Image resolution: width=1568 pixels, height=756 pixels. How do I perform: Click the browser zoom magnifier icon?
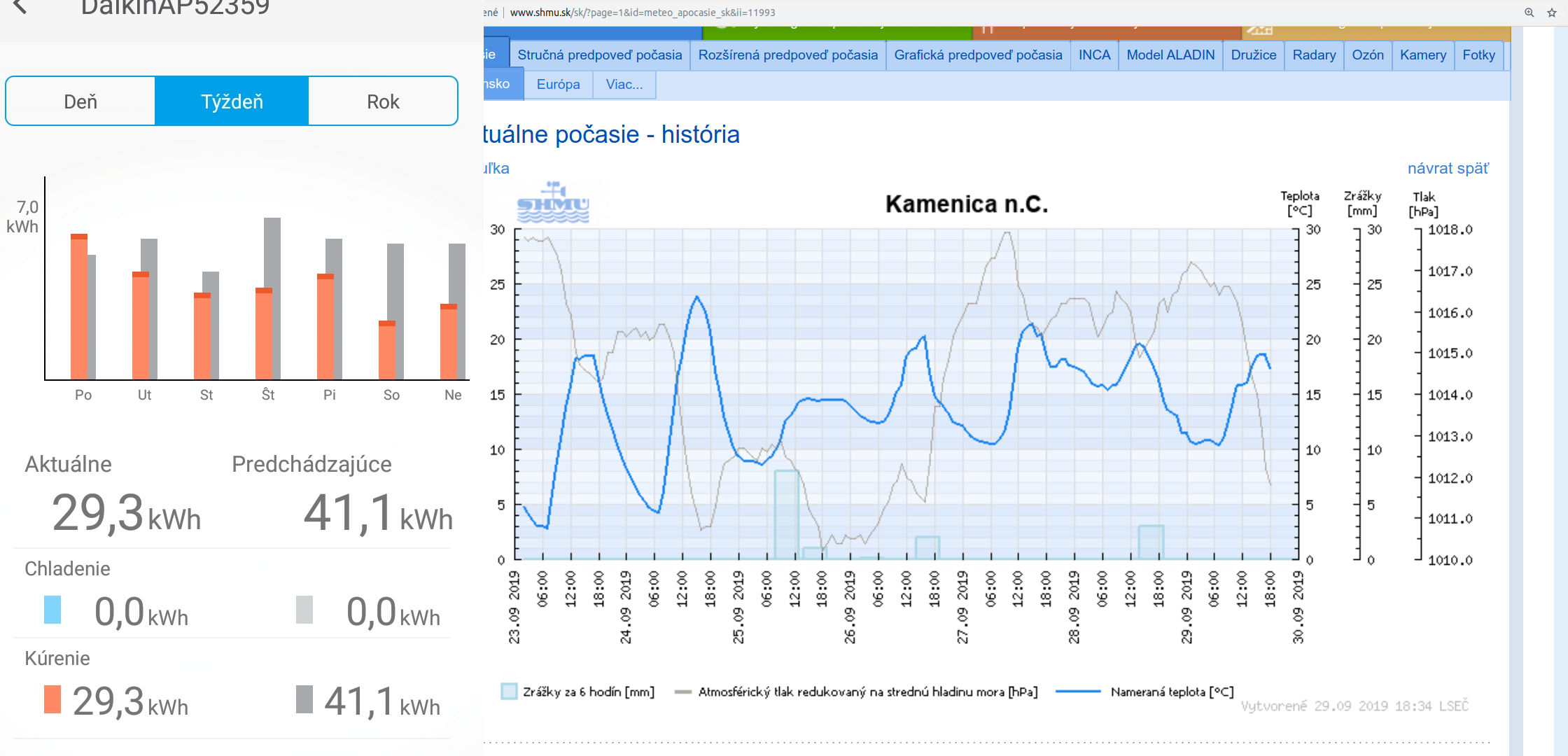[1529, 13]
